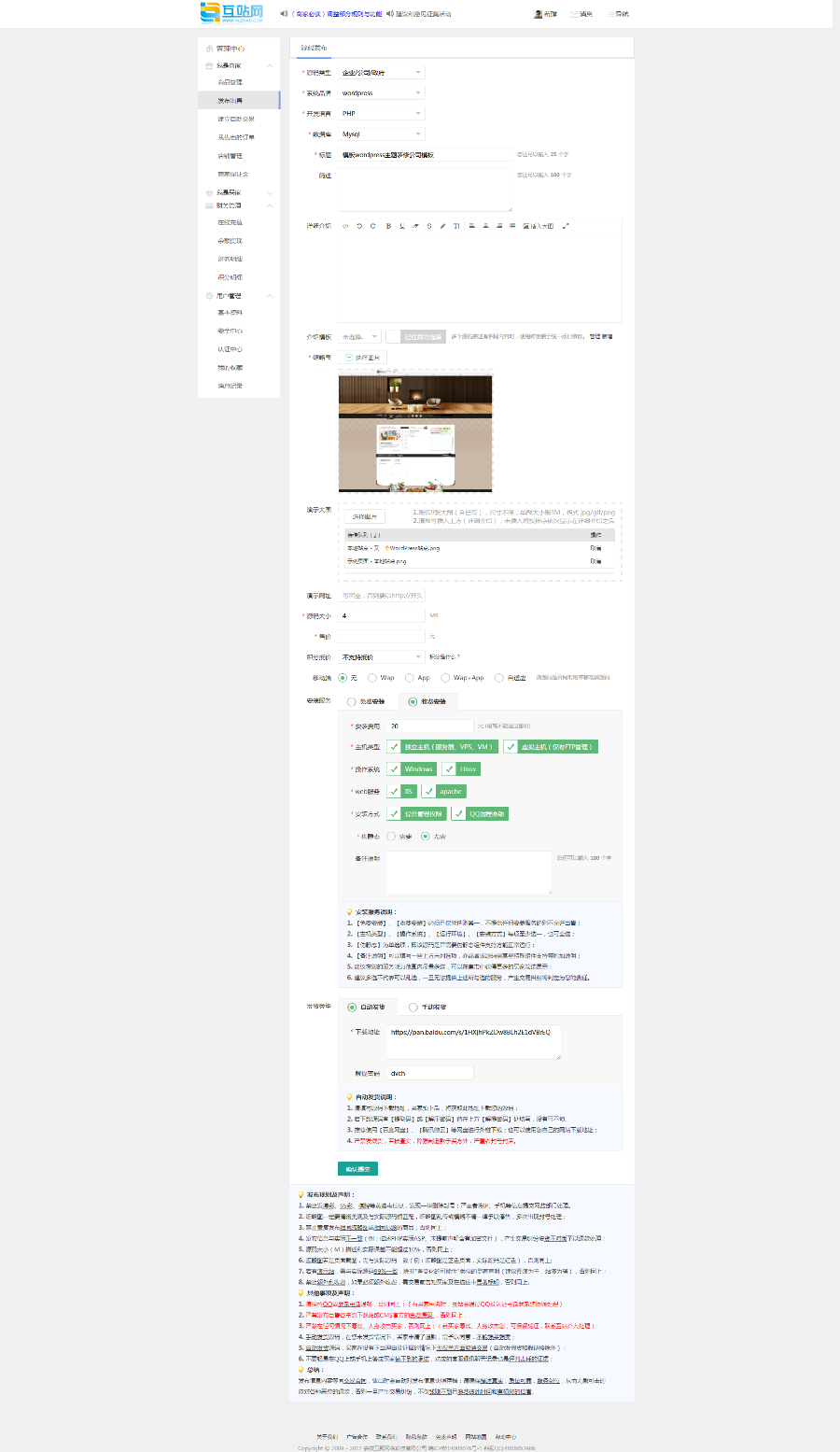This screenshot has height=1452, width=840.
Task: Check the Windows operating system option
Action: [x=413, y=769]
